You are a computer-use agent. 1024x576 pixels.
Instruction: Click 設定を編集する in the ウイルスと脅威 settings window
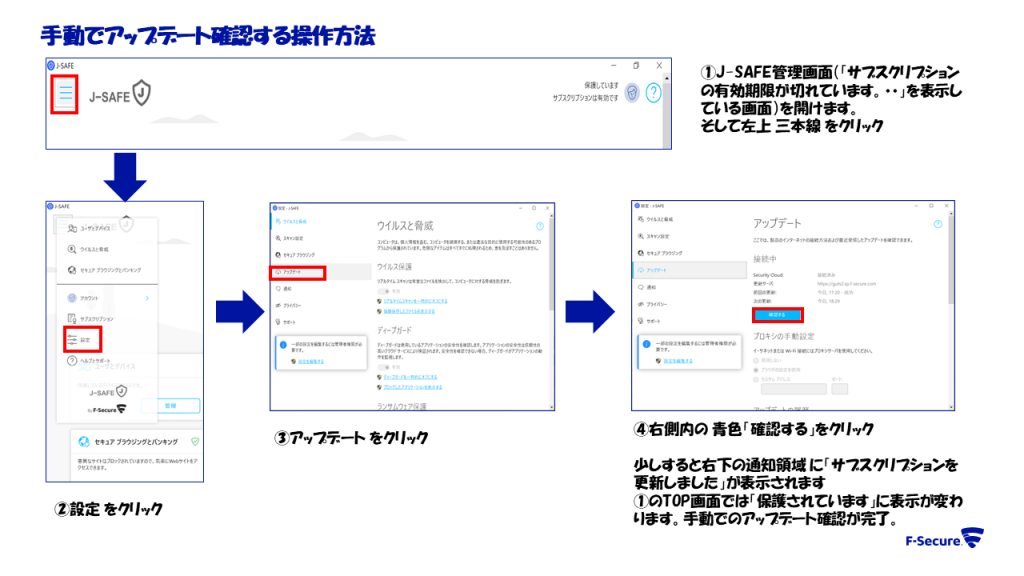coord(311,361)
